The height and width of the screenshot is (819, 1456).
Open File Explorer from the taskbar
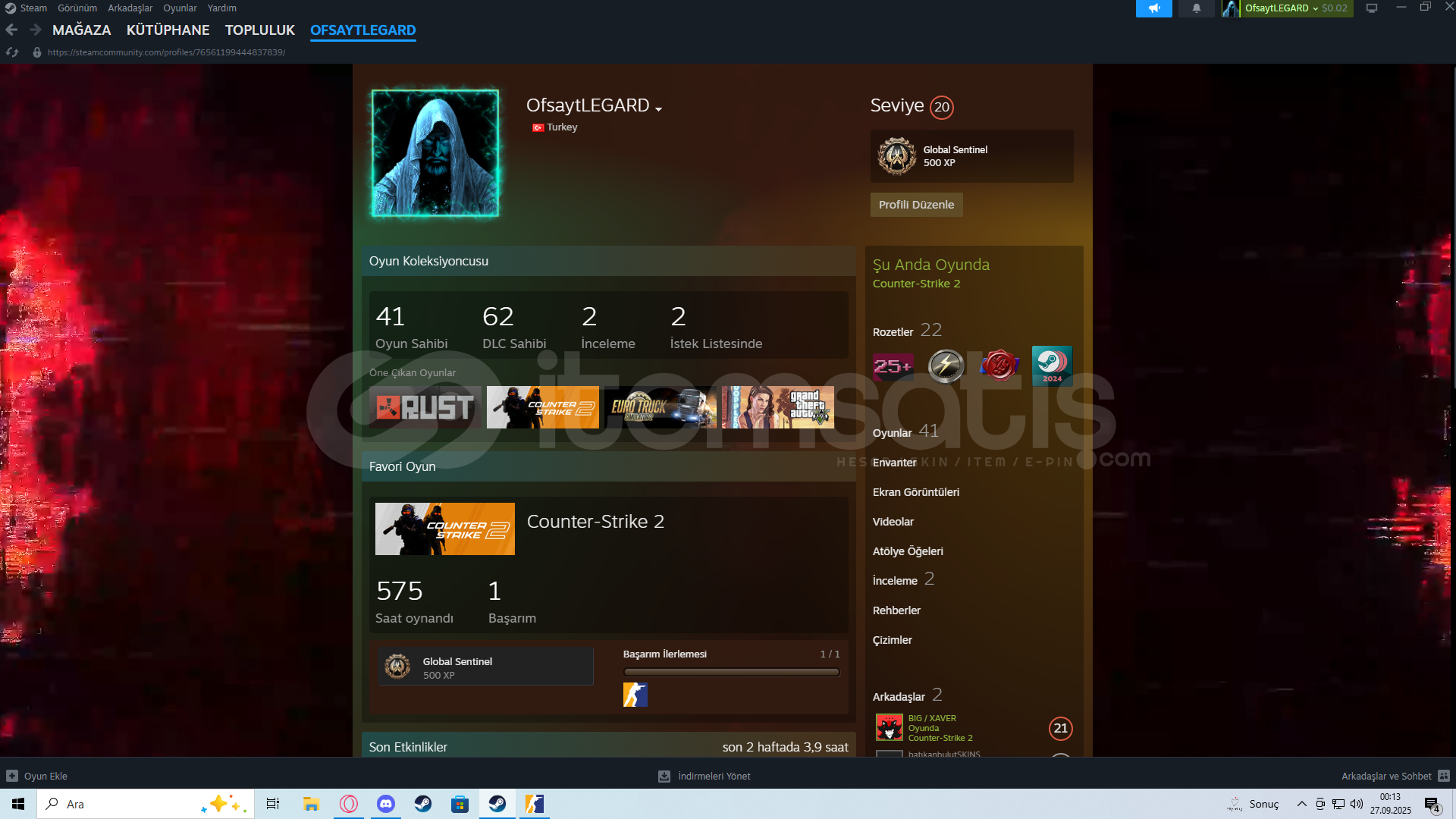point(311,804)
